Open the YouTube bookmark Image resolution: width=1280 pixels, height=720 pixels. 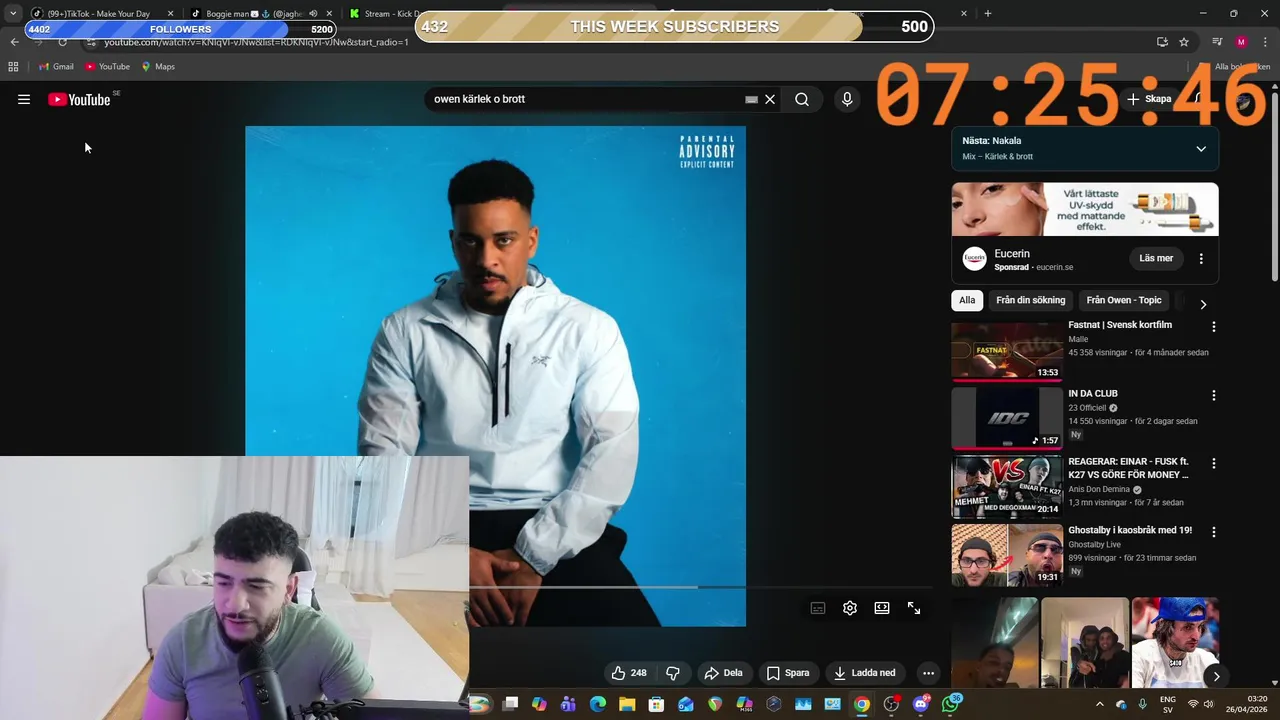click(107, 67)
